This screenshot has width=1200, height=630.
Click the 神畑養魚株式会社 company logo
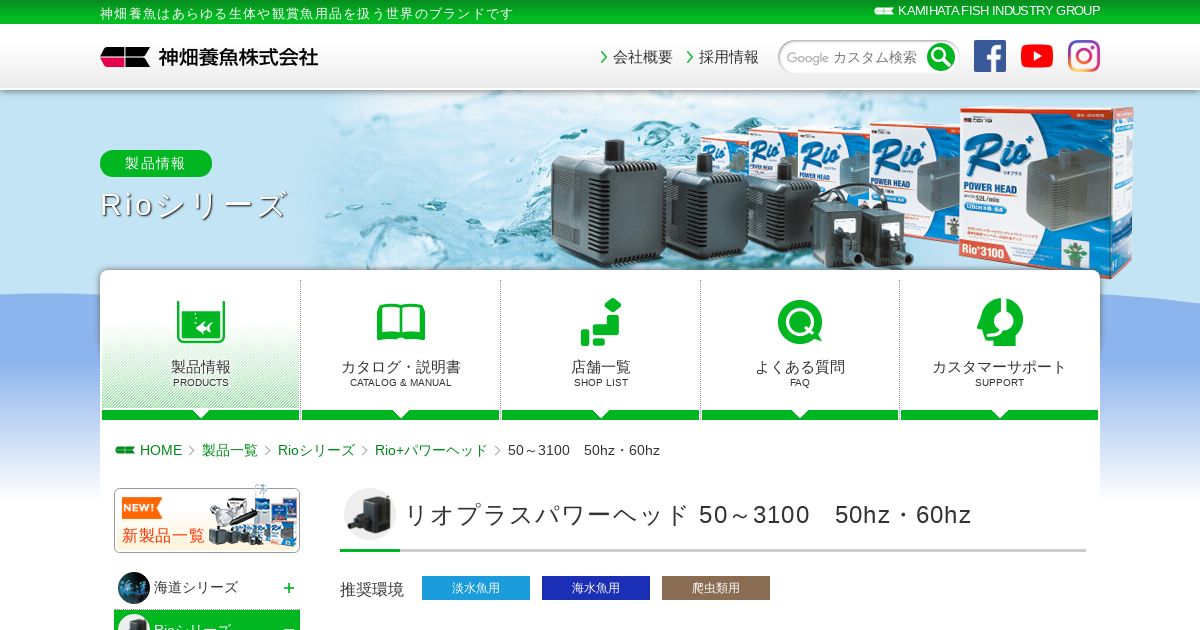209,57
